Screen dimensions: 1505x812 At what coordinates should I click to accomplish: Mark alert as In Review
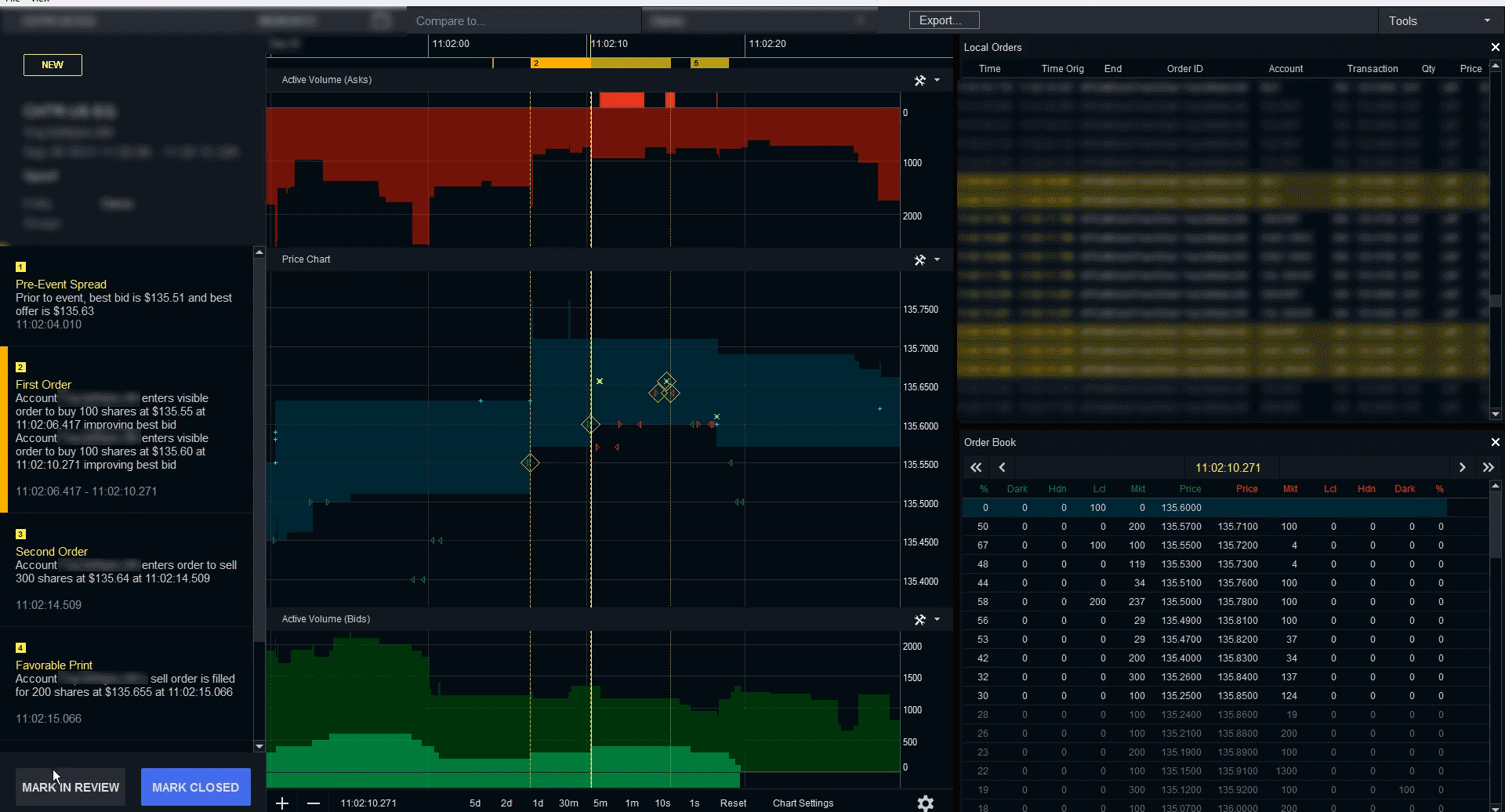(x=71, y=787)
